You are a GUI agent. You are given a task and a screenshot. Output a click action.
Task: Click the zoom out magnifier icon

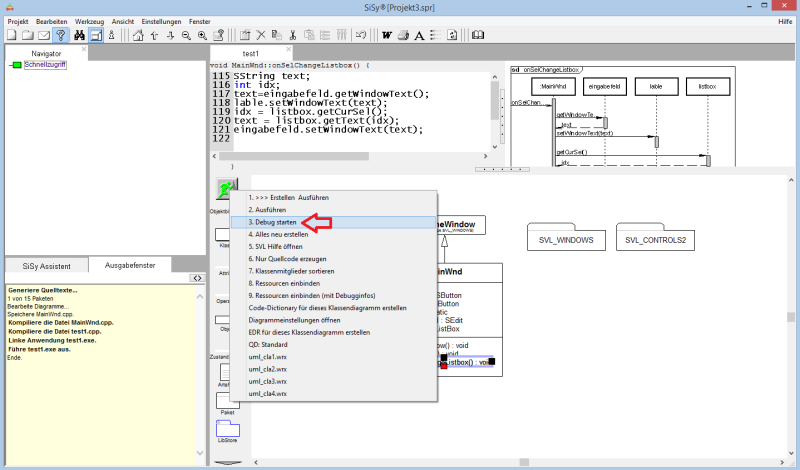coord(187,36)
